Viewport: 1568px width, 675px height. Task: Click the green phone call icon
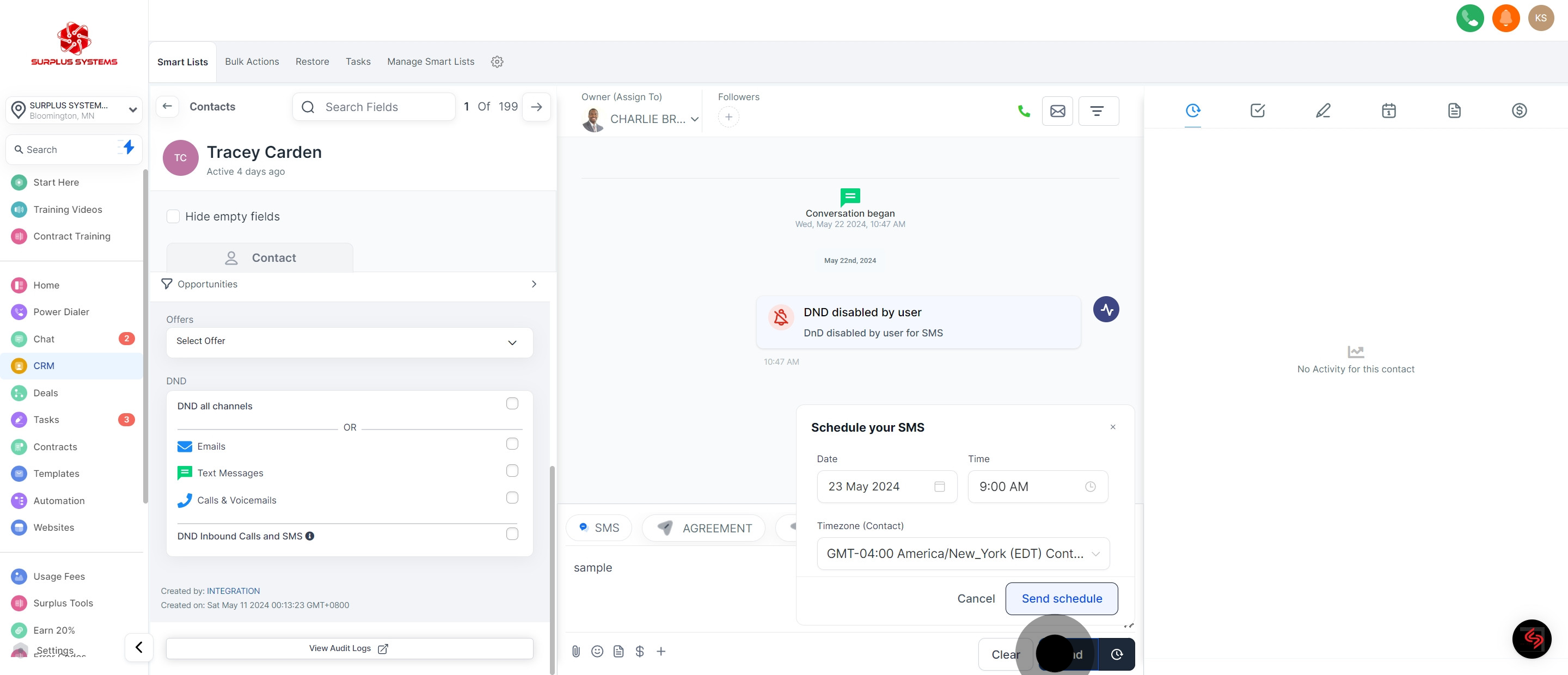1024,112
